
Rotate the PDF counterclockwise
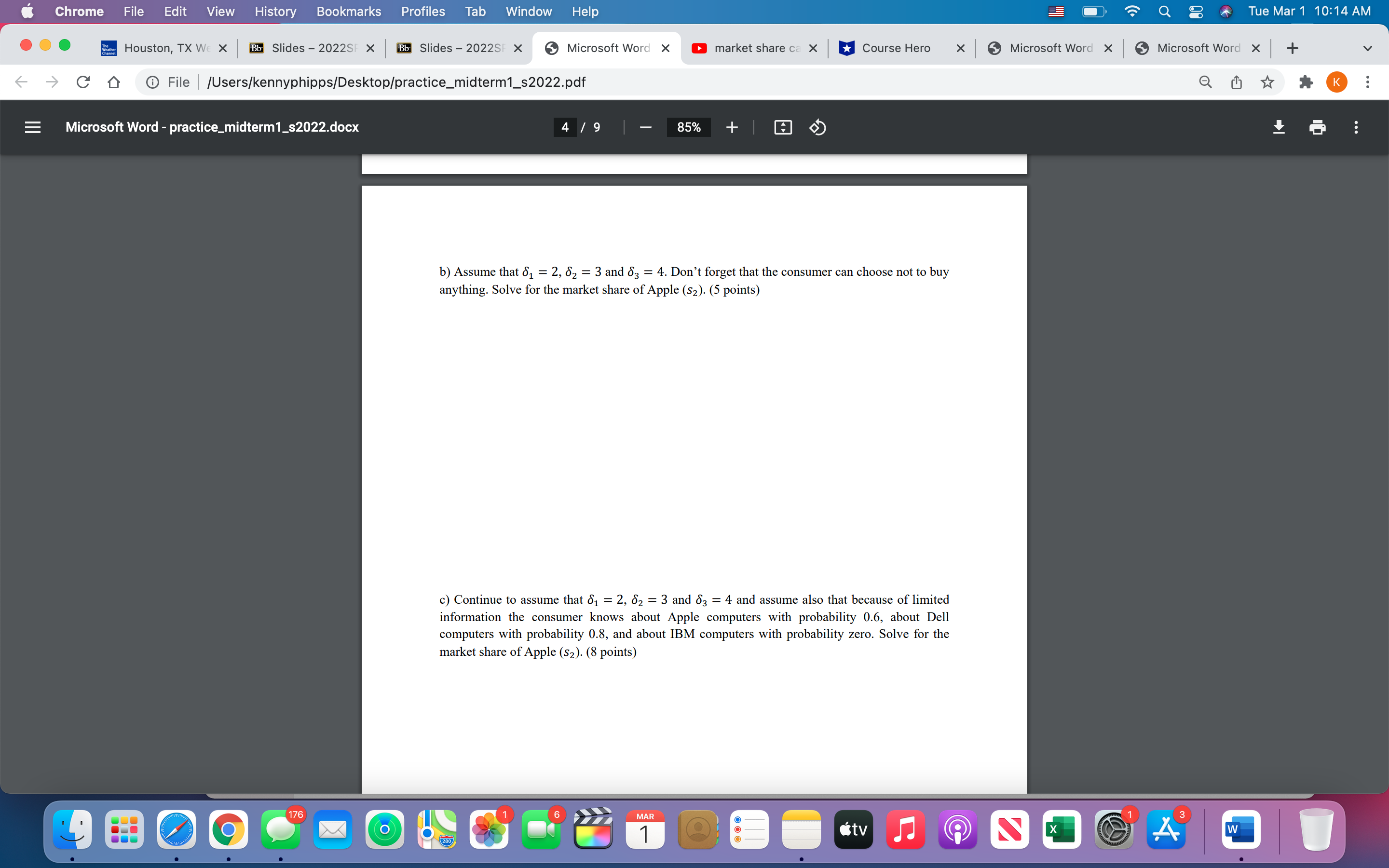click(817, 127)
